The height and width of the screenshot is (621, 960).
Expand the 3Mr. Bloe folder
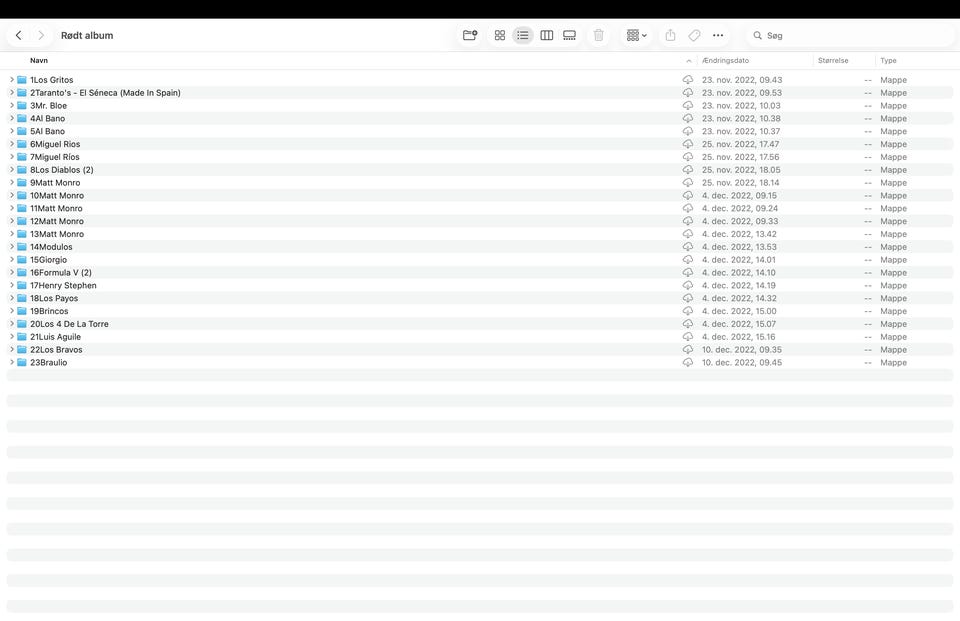pos(12,105)
